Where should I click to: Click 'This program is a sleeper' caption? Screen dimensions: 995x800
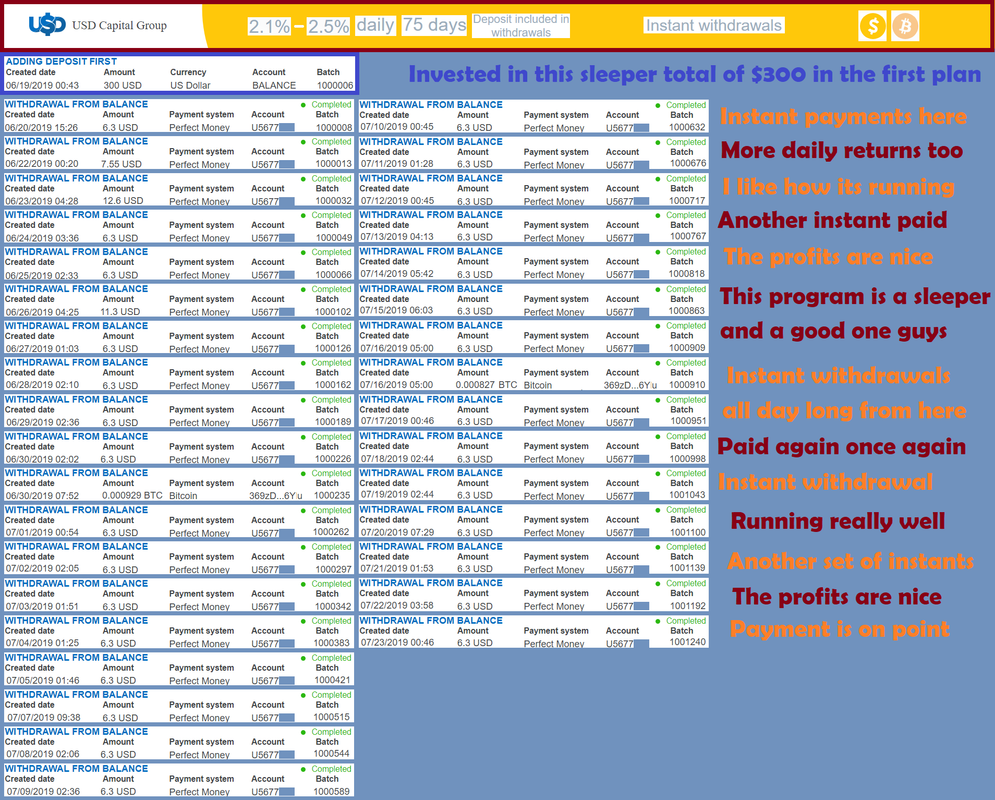tap(855, 296)
